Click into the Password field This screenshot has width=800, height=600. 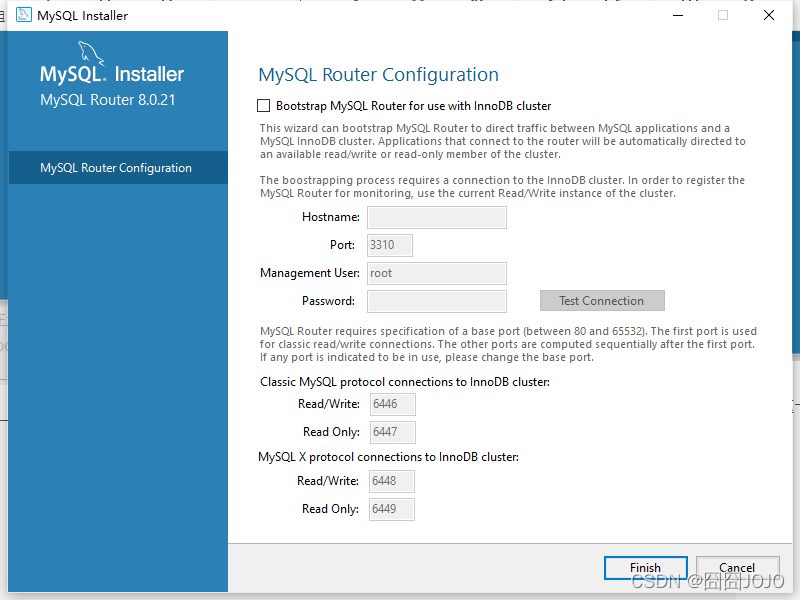pyautogui.click(x=437, y=301)
